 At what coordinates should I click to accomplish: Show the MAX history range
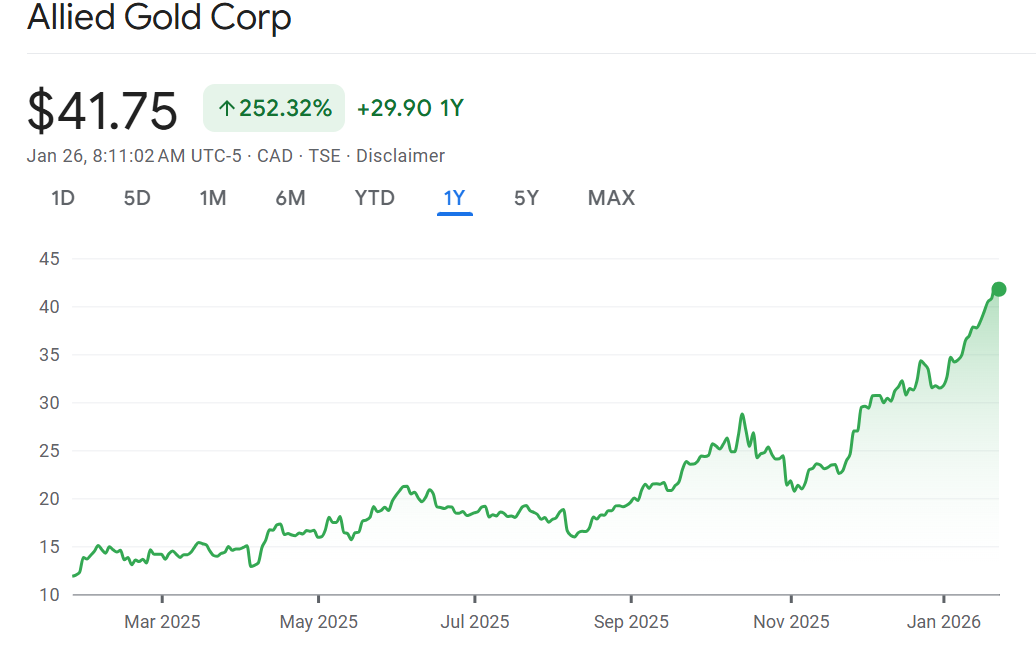[611, 198]
